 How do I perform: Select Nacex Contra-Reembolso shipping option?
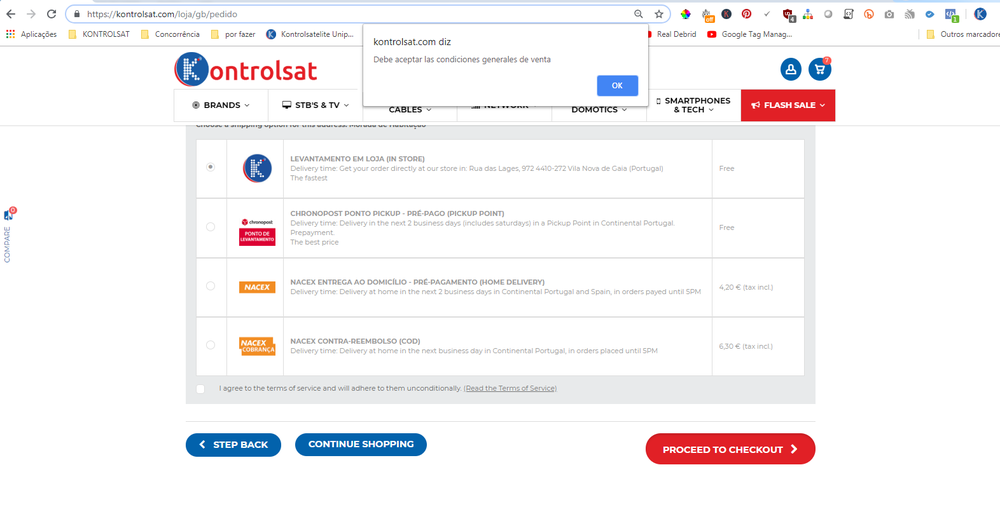(x=210, y=345)
